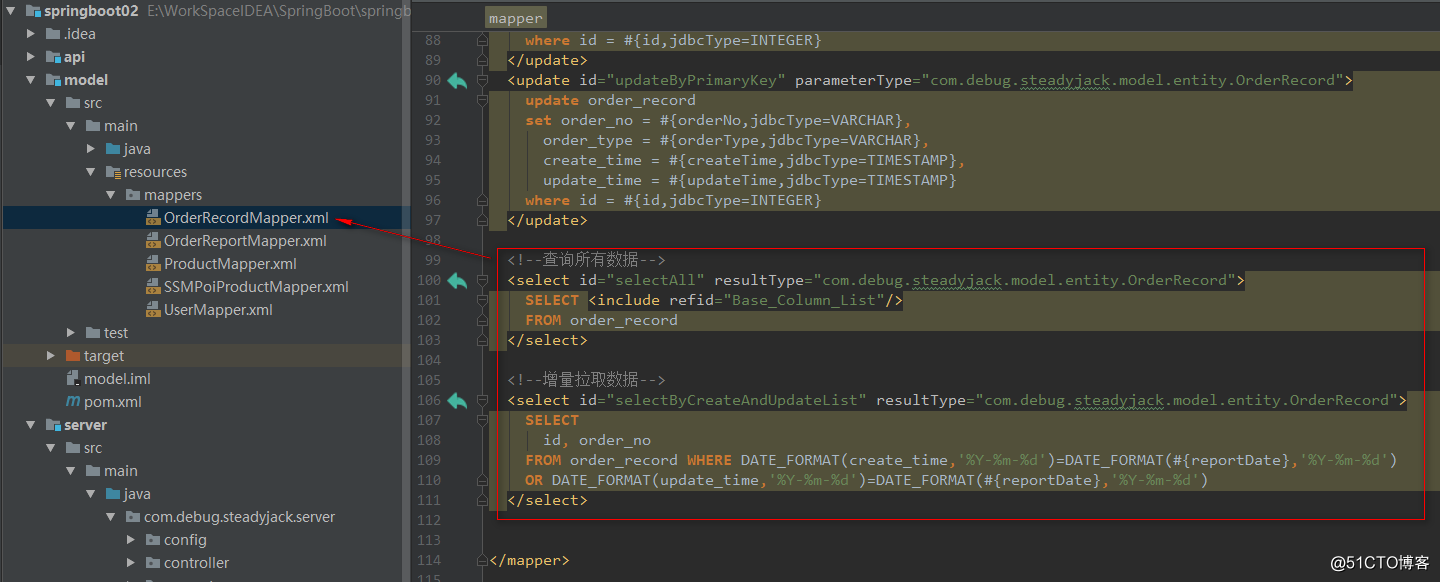Collapse main folder arrow under server
This screenshot has height=582, width=1440.
71,471
